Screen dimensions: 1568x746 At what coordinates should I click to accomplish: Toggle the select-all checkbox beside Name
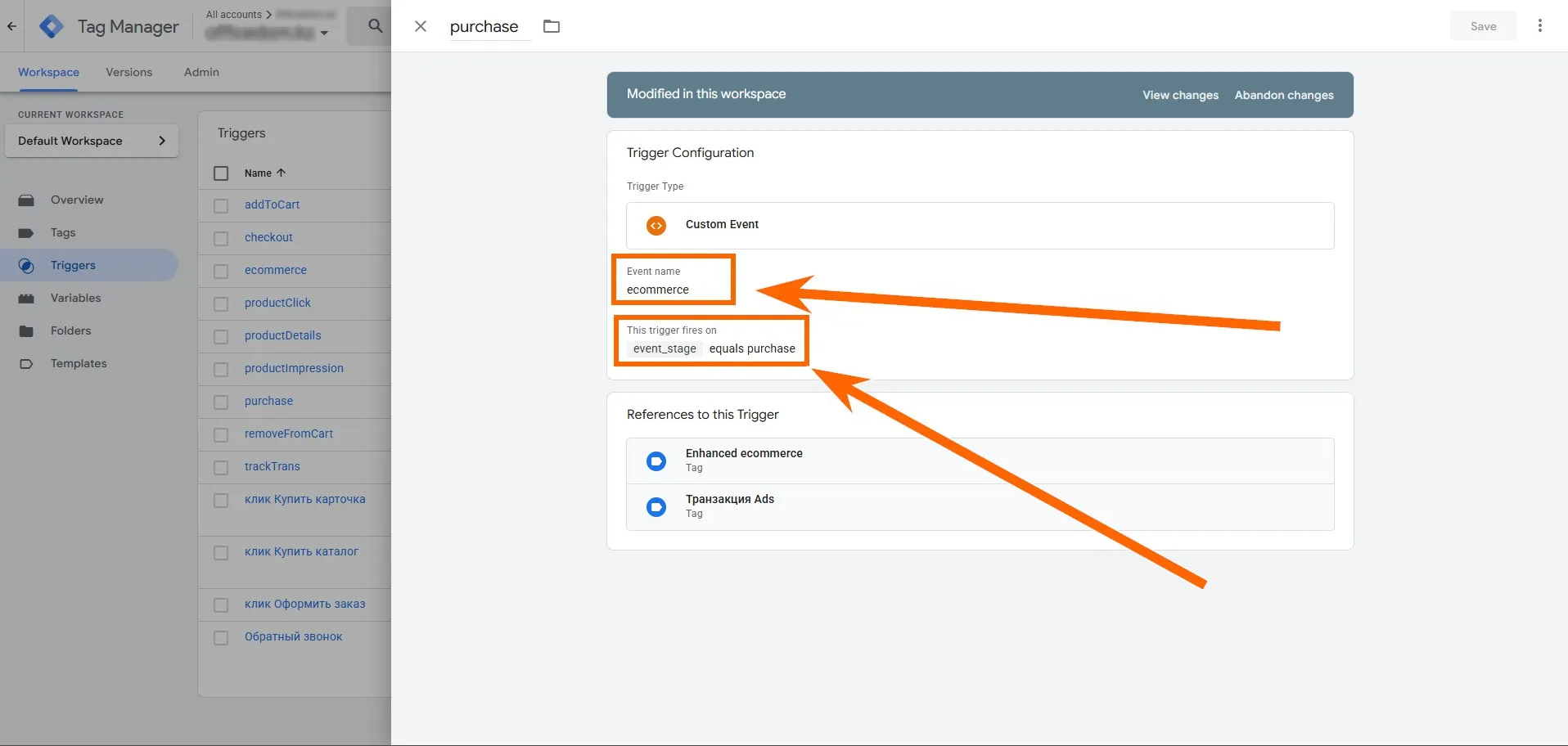221,173
